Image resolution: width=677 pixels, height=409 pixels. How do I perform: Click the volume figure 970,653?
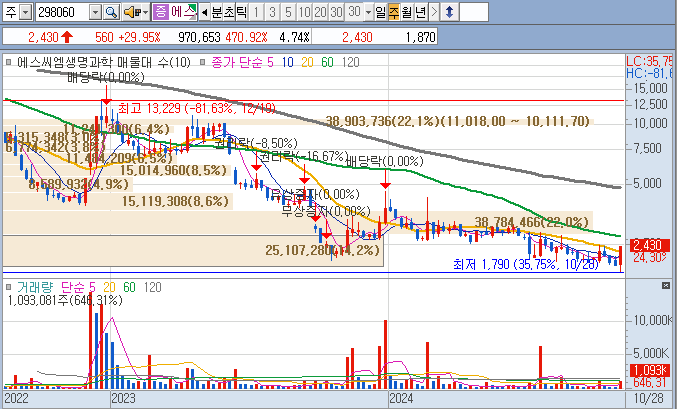tap(199, 37)
